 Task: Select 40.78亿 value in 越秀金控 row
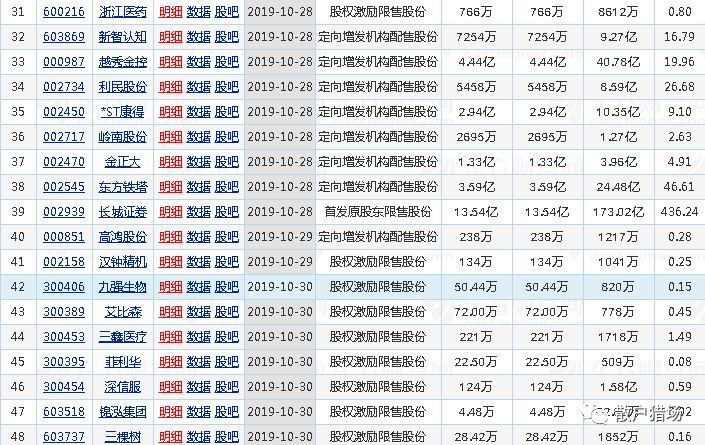pyautogui.click(x=618, y=62)
